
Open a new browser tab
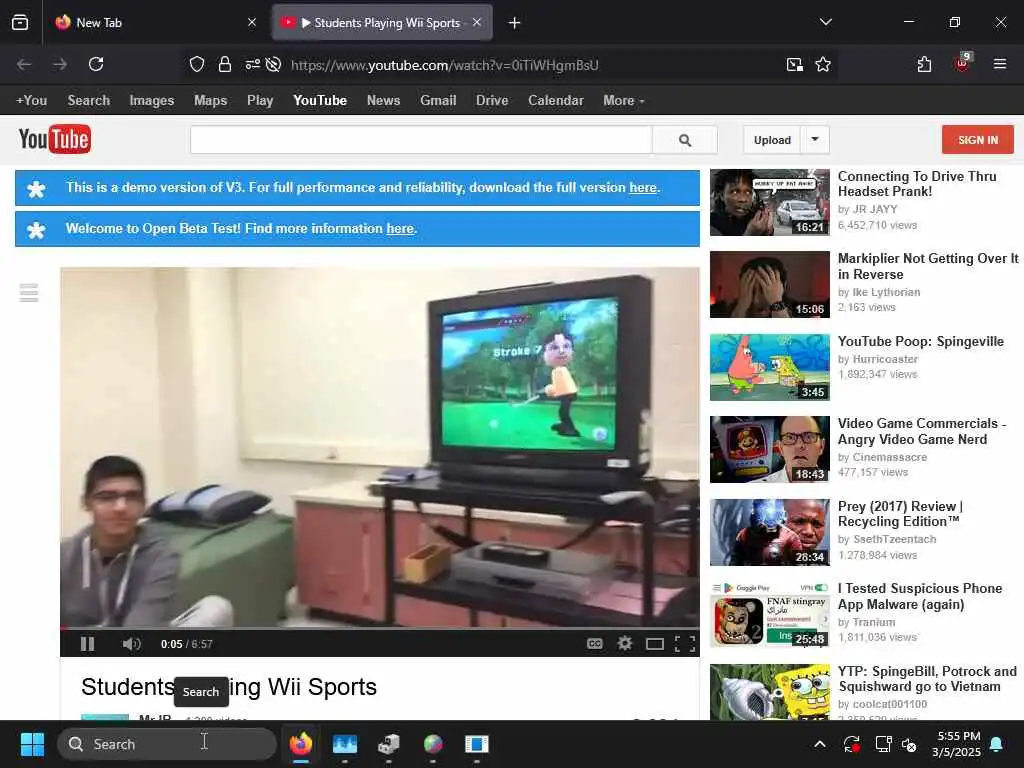pyautogui.click(x=515, y=23)
